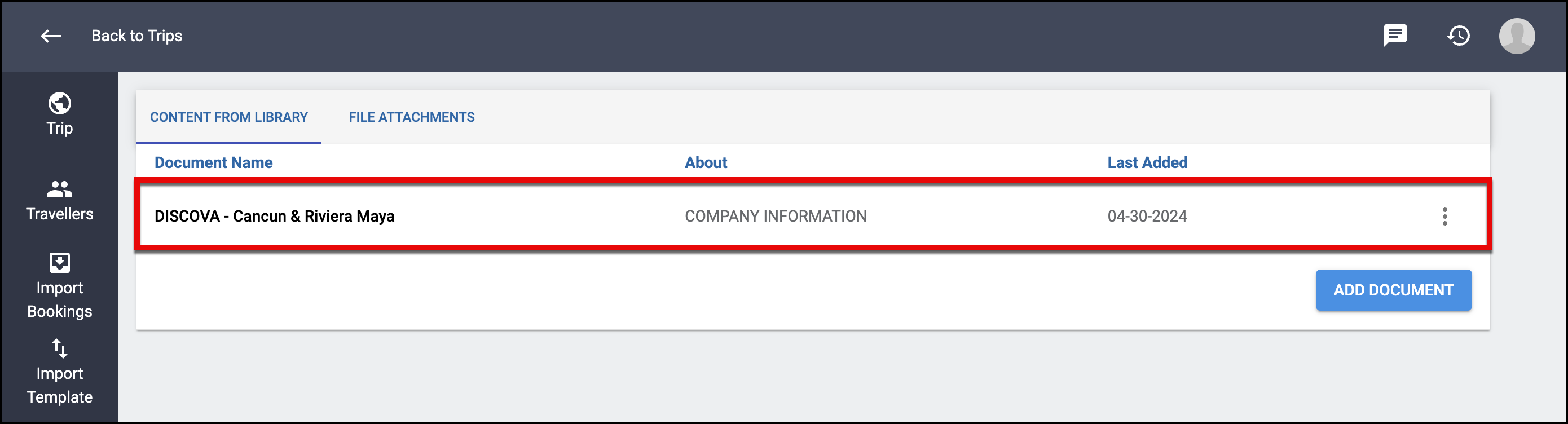Sort by Last Added column header
This screenshot has height=424, width=1568.
click(1147, 162)
